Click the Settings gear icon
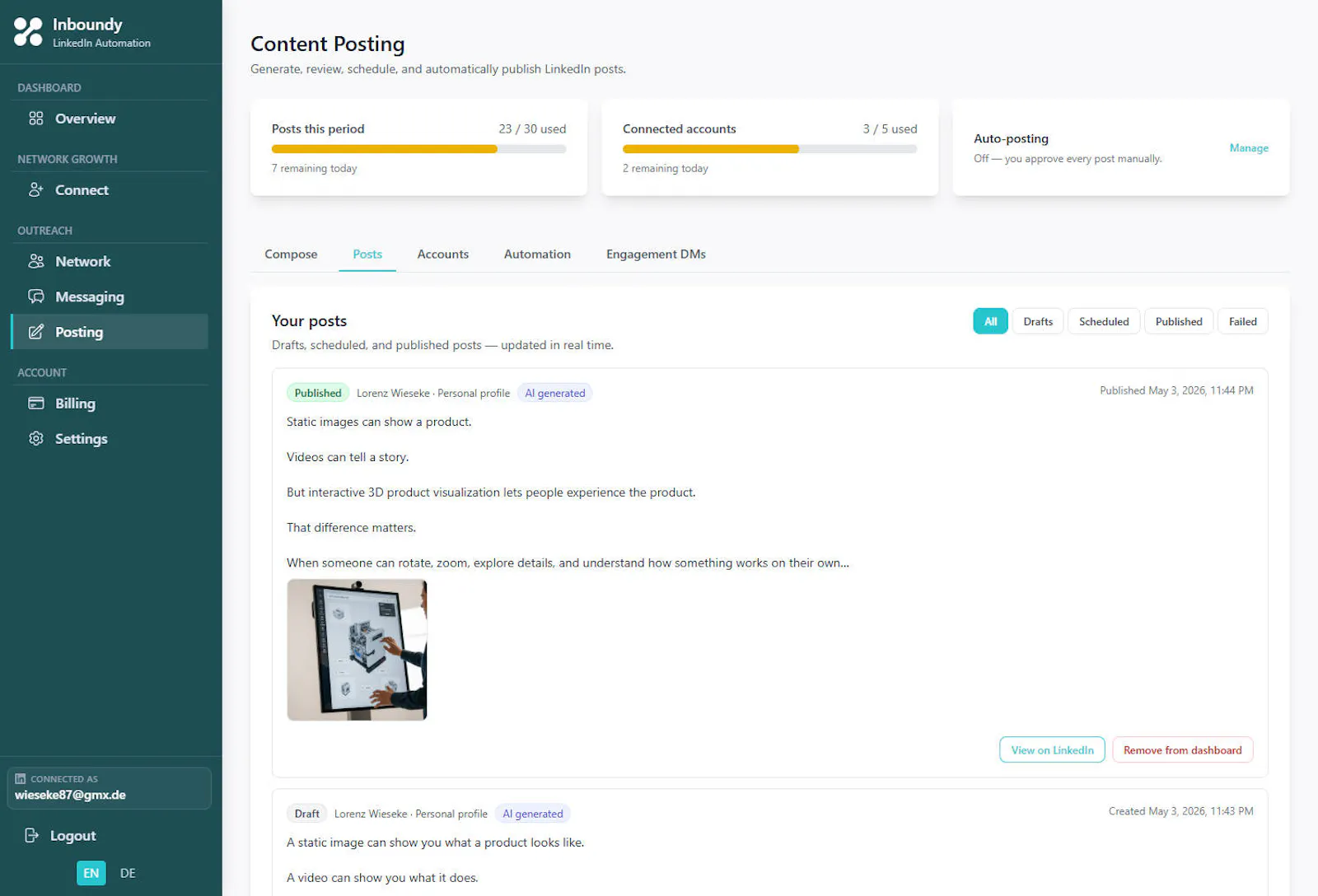Image resolution: width=1318 pixels, height=896 pixels. point(36,439)
